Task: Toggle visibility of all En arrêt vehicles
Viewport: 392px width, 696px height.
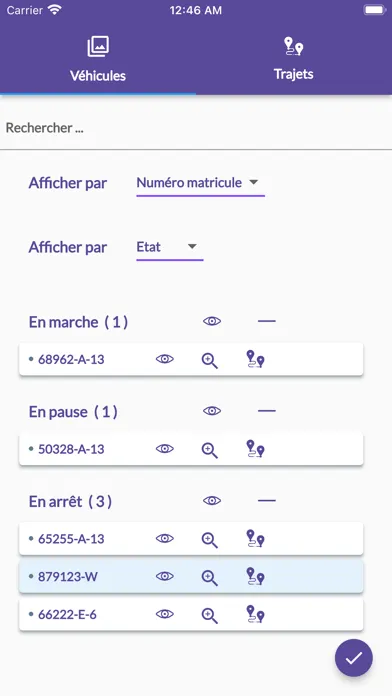Action: [x=212, y=501]
